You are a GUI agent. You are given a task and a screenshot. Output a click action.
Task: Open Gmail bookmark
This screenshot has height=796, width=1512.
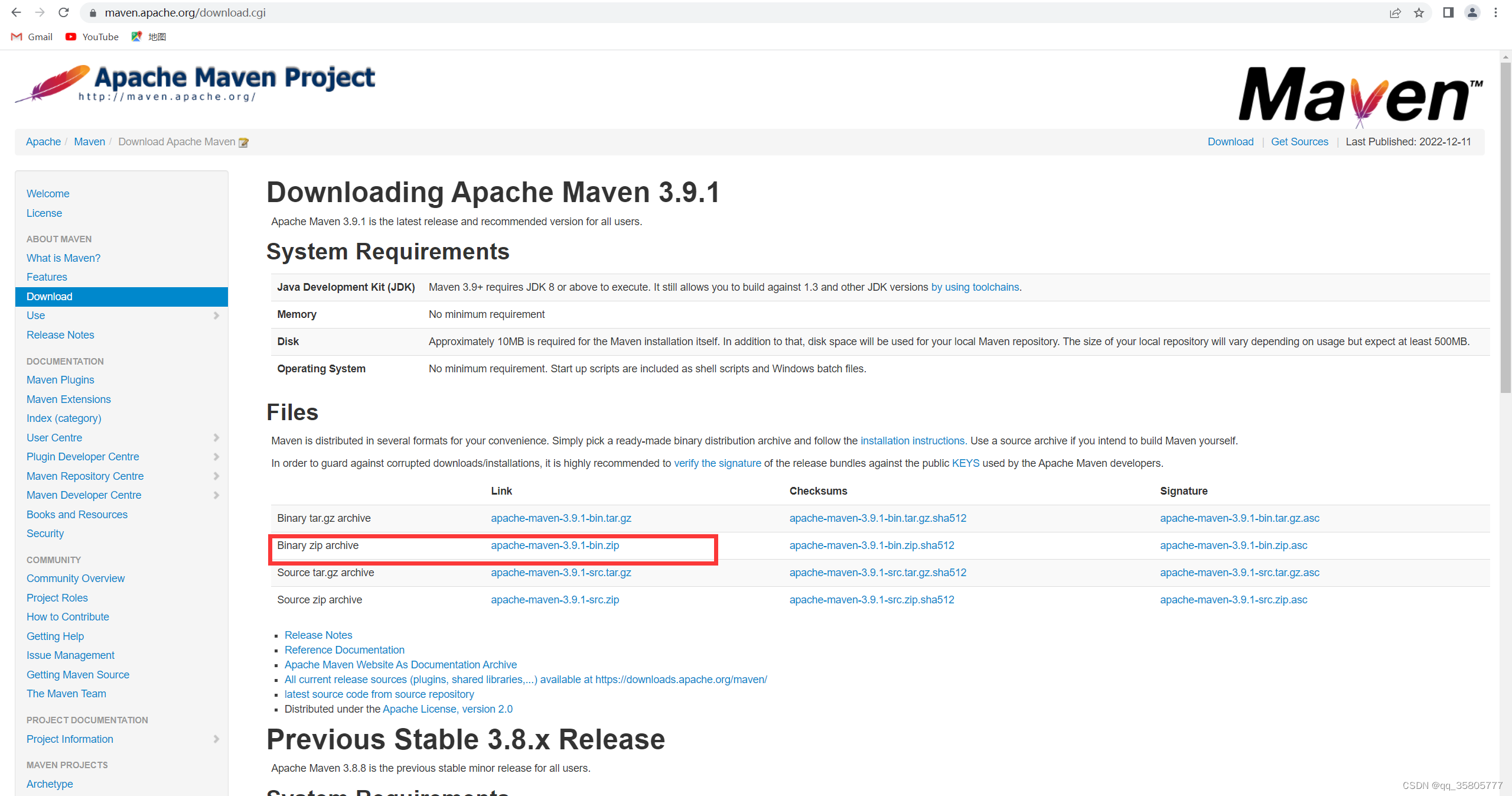(x=32, y=37)
